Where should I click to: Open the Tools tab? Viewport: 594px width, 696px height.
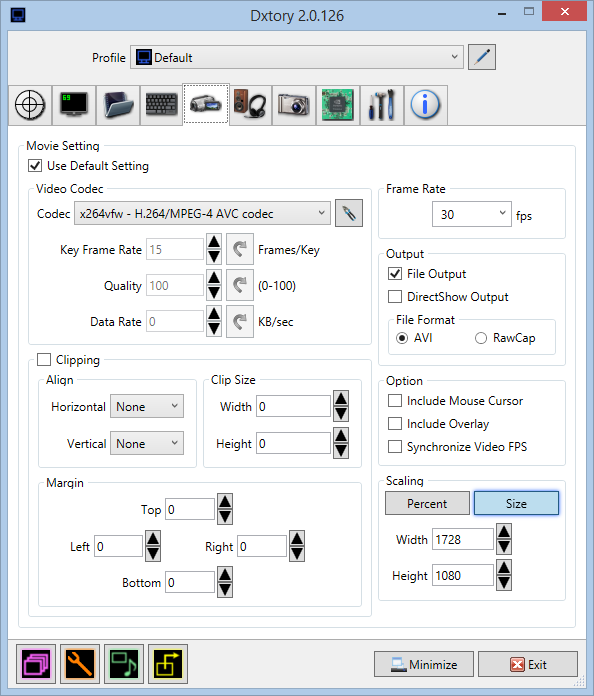382,105
